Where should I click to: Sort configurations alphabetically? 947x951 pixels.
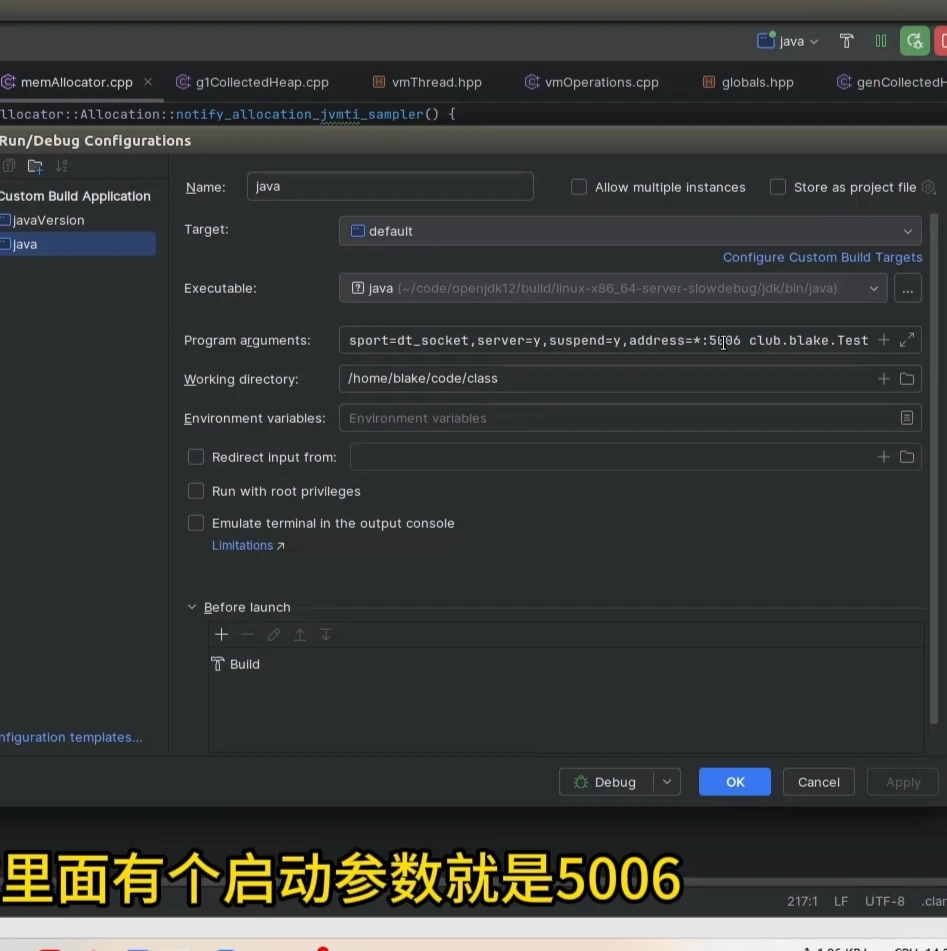[59, 166]
